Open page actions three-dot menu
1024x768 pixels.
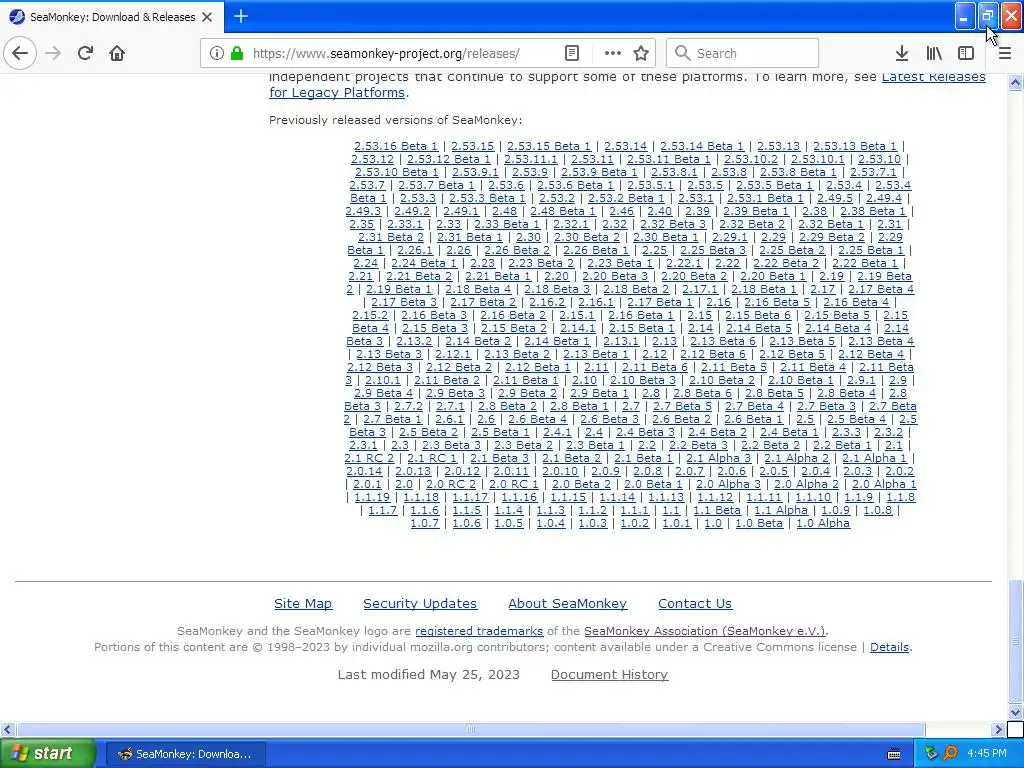(612, 53)
